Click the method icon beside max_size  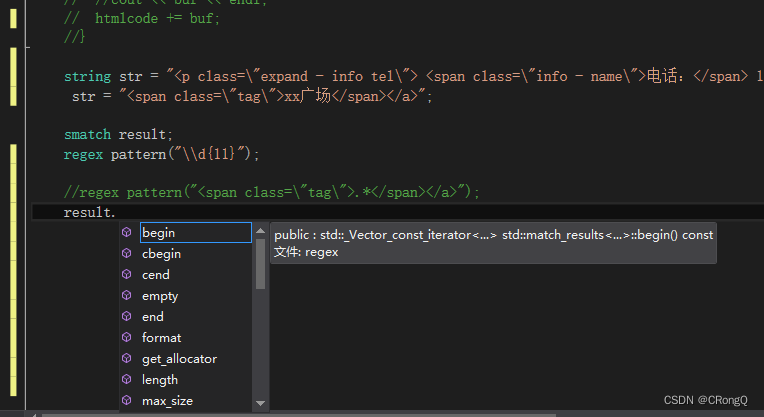point(127,400)
